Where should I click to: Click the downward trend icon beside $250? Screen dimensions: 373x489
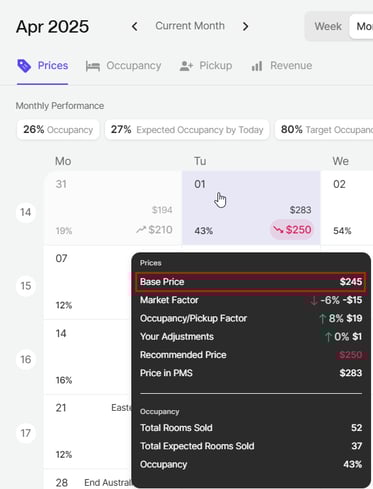click(278, 230)
